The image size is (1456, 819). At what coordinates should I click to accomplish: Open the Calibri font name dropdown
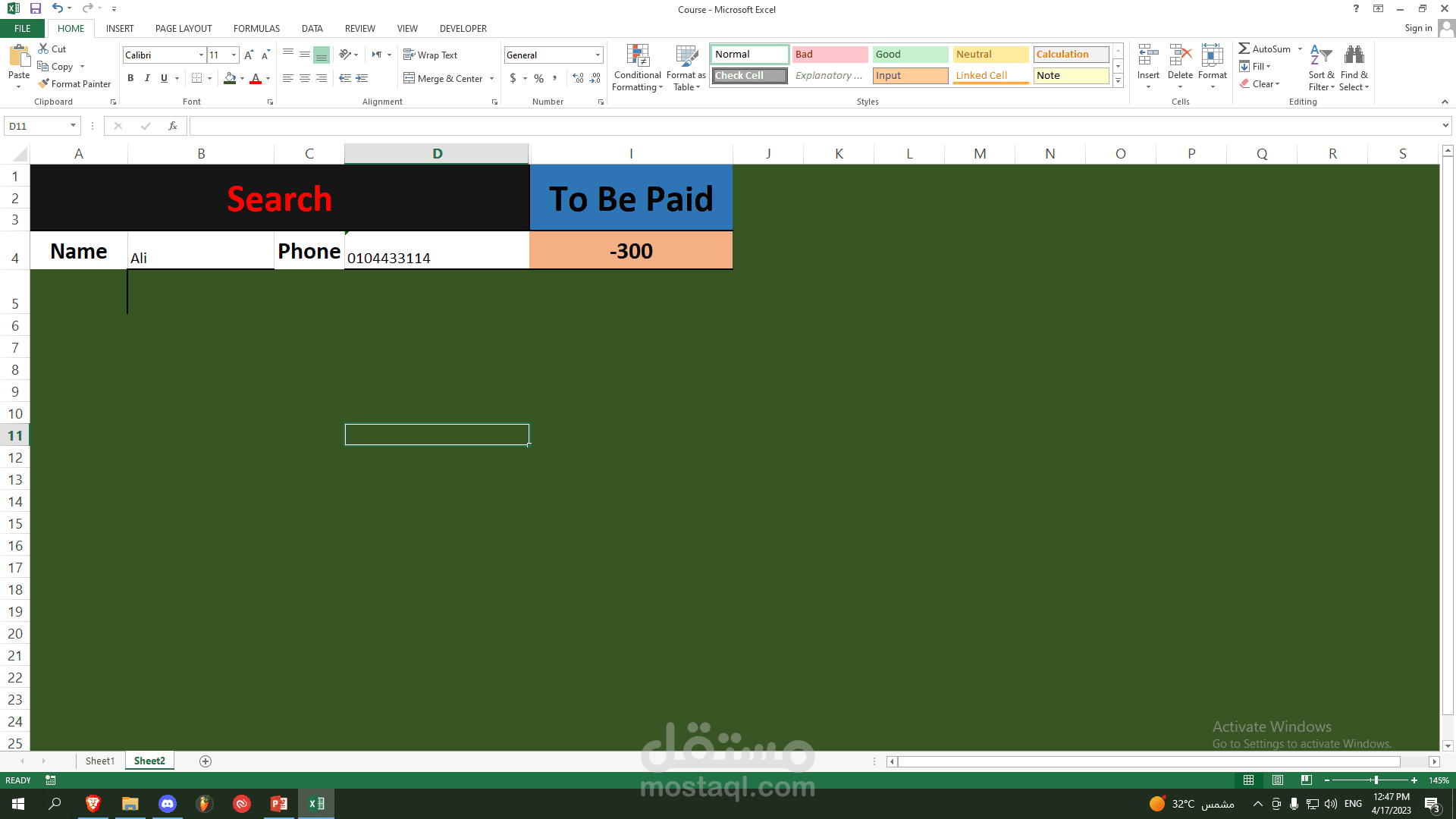pyautogui.click(x=201, y=55)
